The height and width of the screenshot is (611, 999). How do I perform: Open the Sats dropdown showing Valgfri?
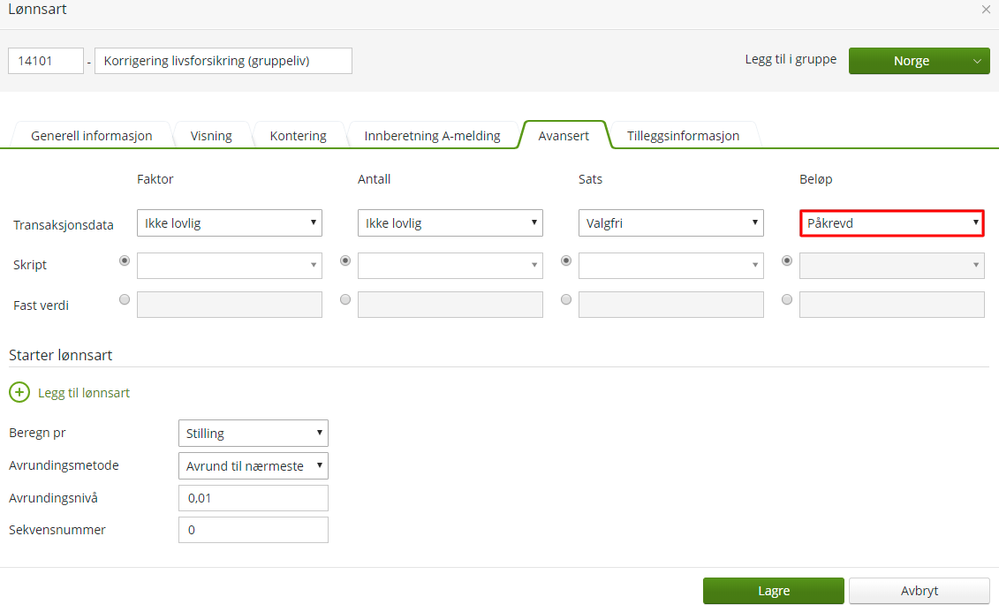coord(671,223)
